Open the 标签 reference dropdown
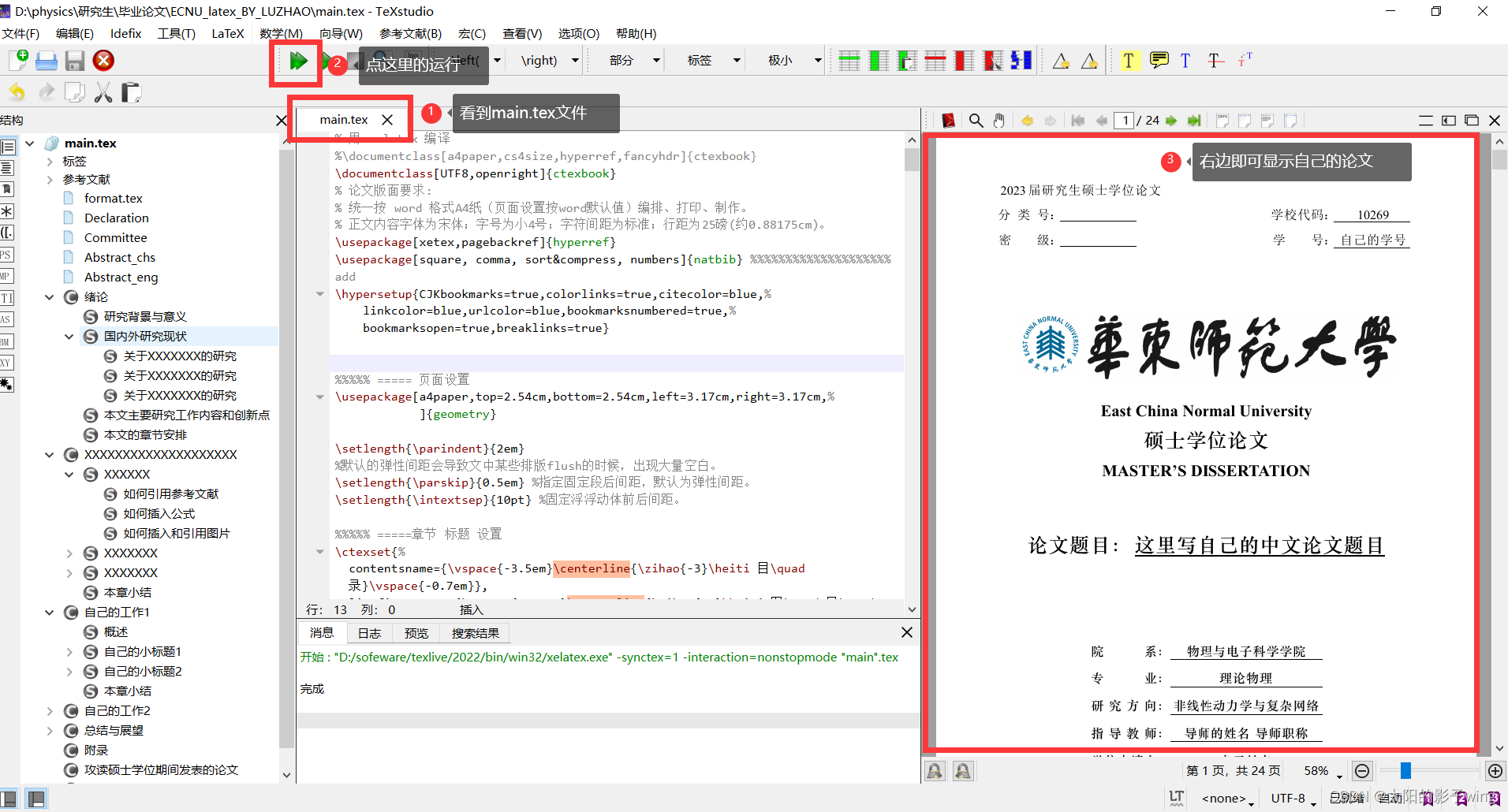The image size is (1508, 812). click(737, 61)
